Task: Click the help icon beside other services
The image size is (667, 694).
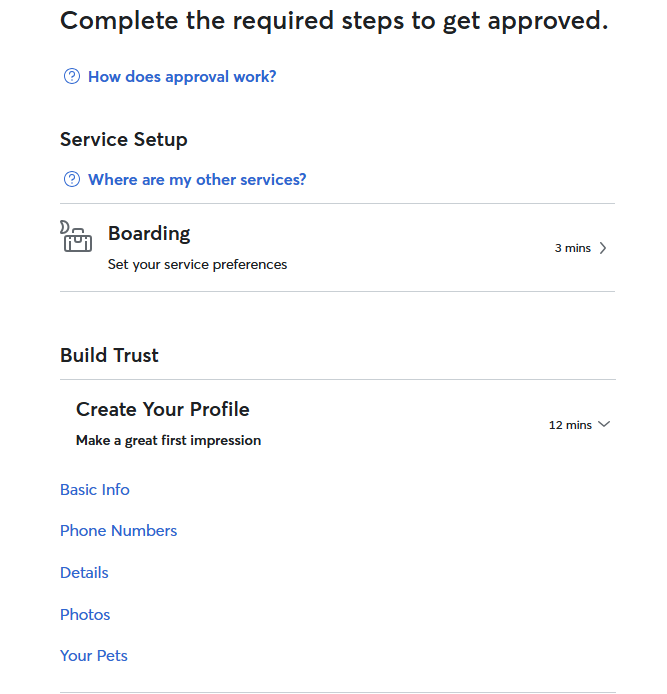Action: [71, 180]
